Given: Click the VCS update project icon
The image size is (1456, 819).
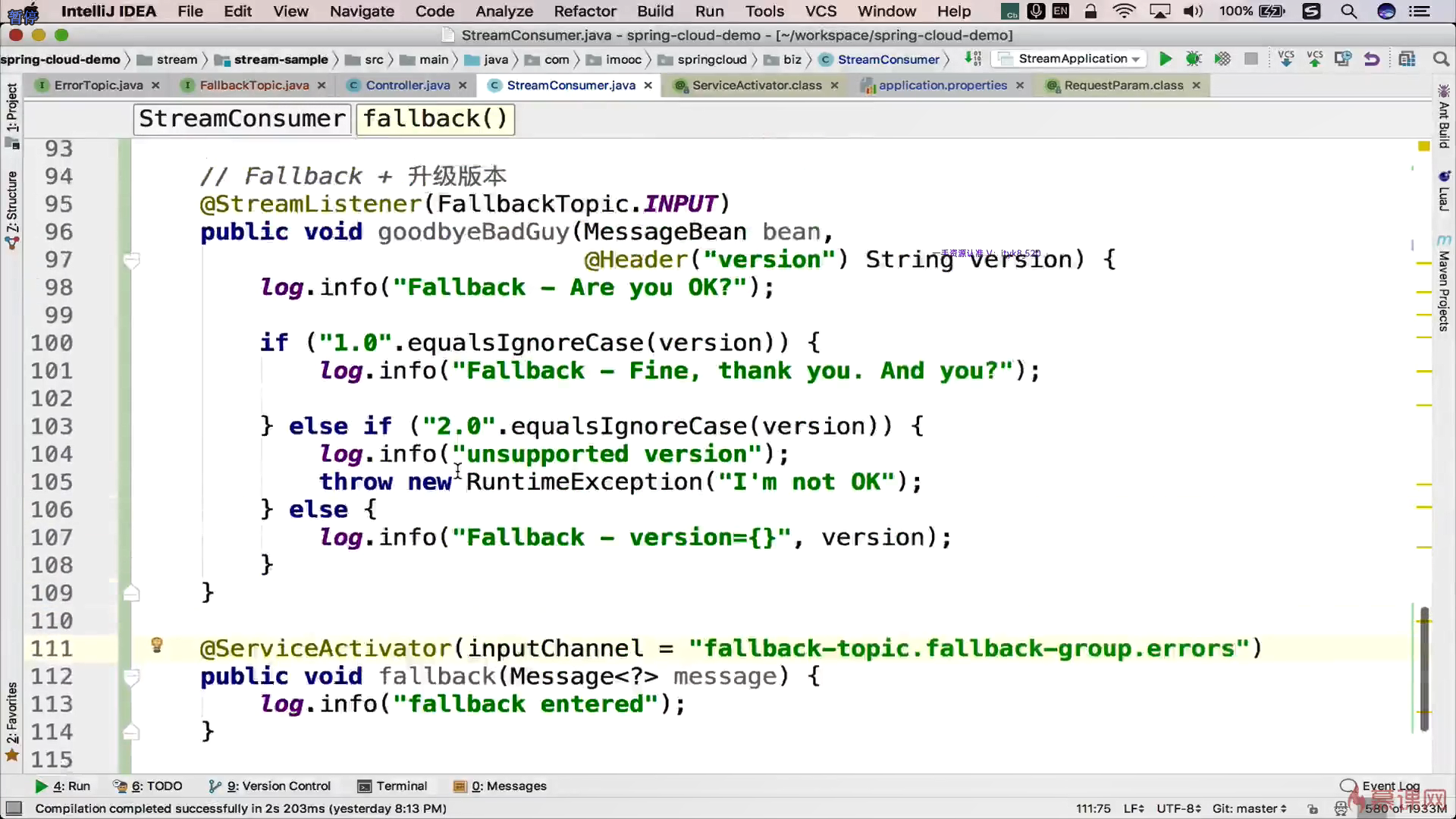Looking at the screenshot, I should 1286,59.
